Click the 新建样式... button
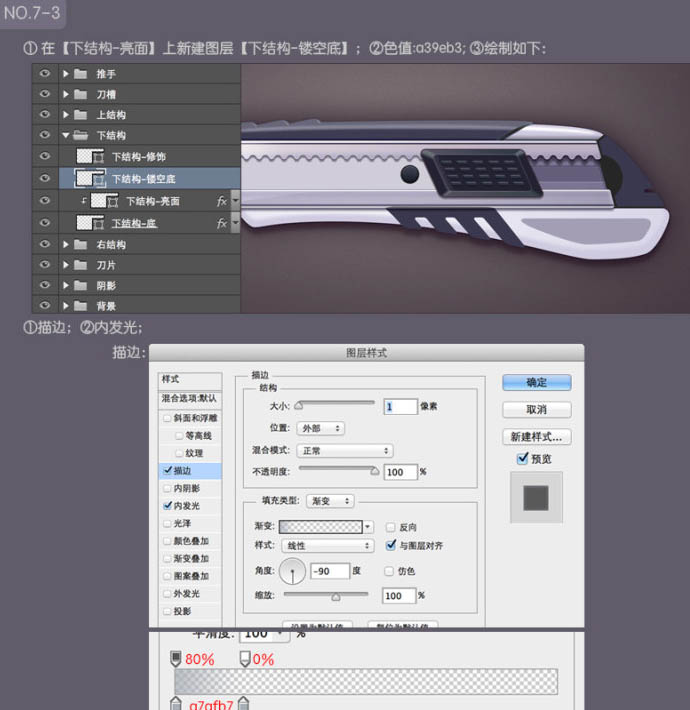Viewport: 690px width, 710px height. (537, 437)
